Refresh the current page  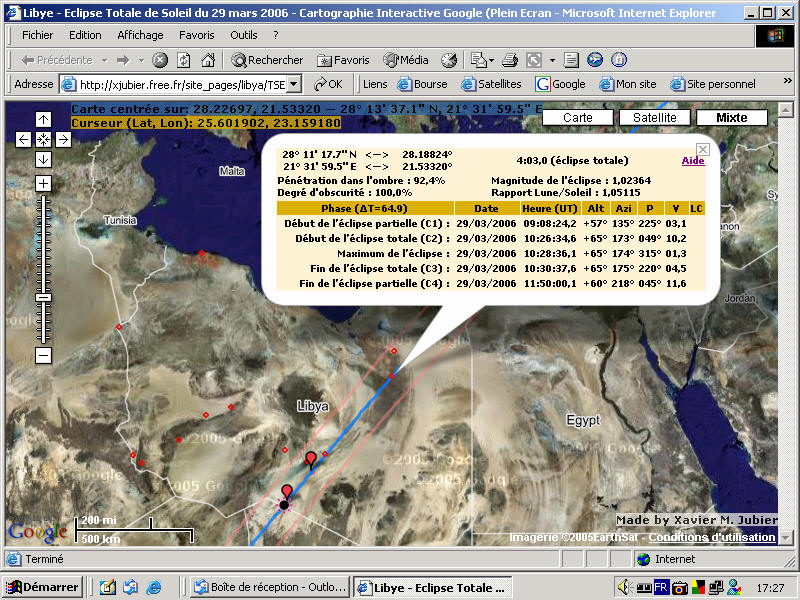pyautogui.click(x=184, y=60)
